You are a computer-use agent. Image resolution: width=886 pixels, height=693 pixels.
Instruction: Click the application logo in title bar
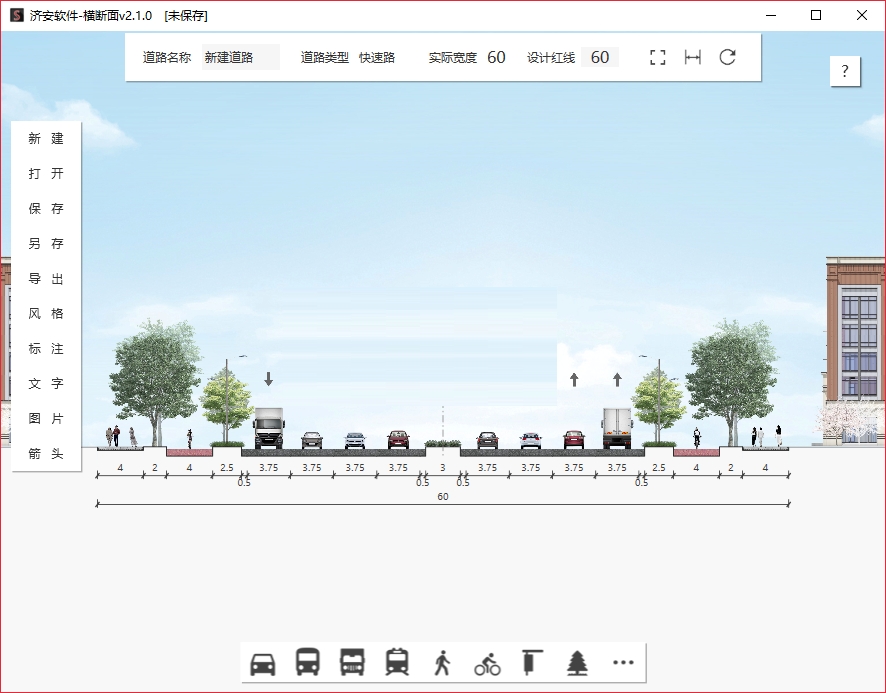(x=17, y=15)
